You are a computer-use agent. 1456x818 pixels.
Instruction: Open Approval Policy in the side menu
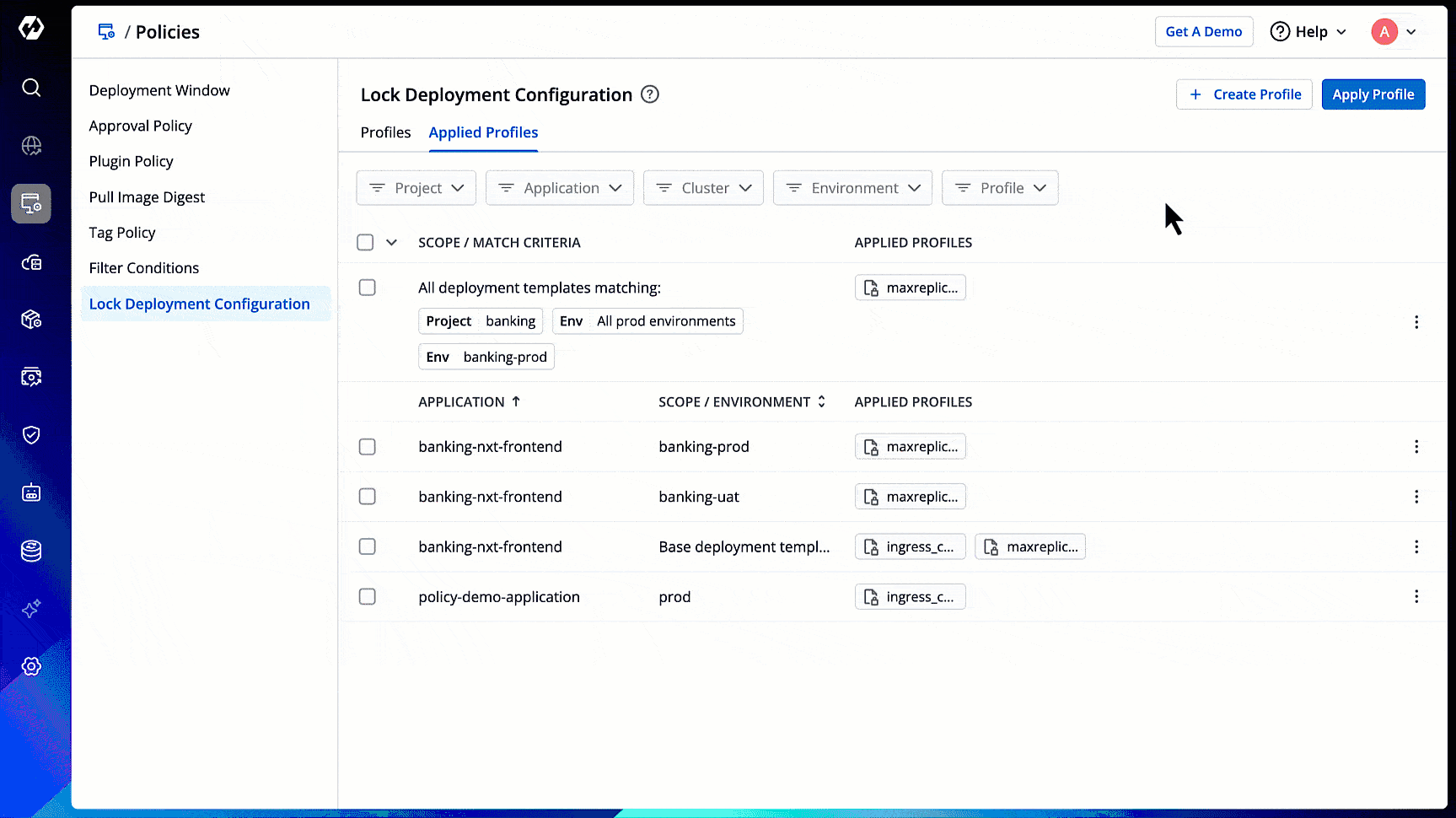(141, 126)
